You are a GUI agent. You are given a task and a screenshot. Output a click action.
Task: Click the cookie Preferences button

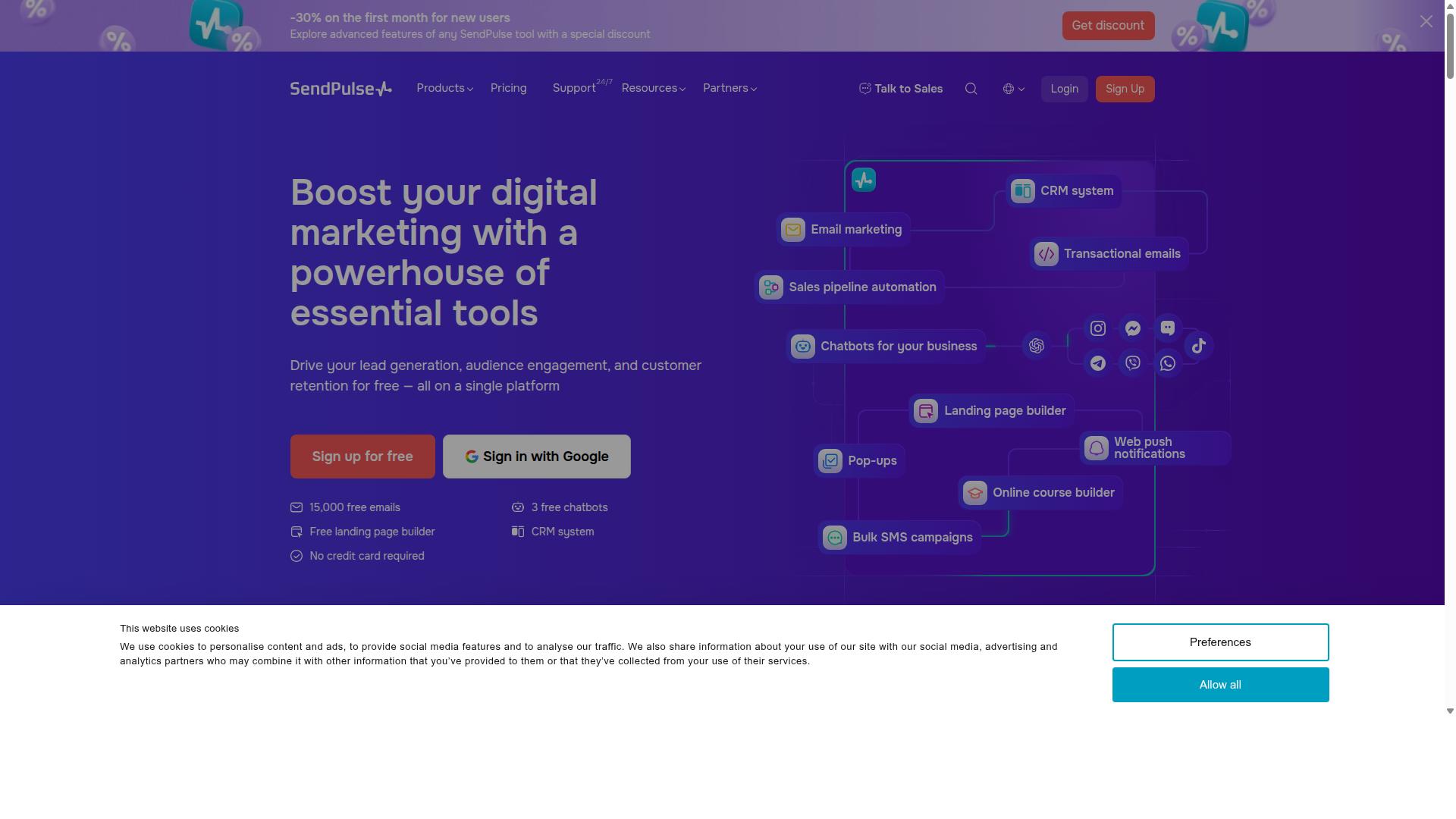1220,642
